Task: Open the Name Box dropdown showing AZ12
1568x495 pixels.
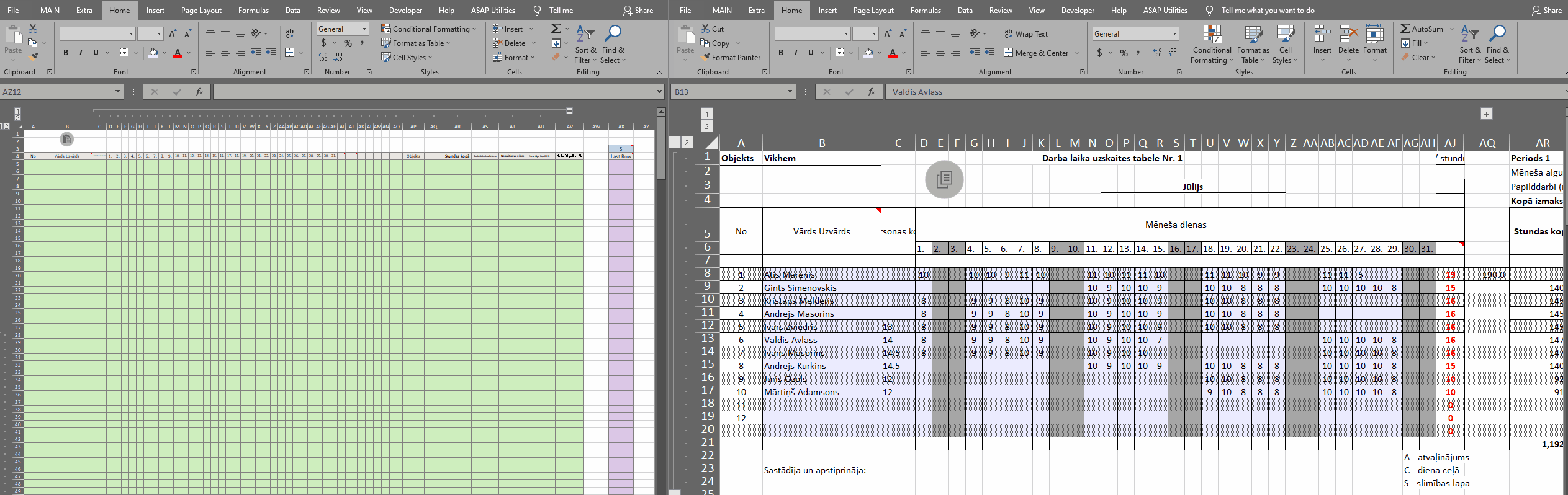Action: 117,92
